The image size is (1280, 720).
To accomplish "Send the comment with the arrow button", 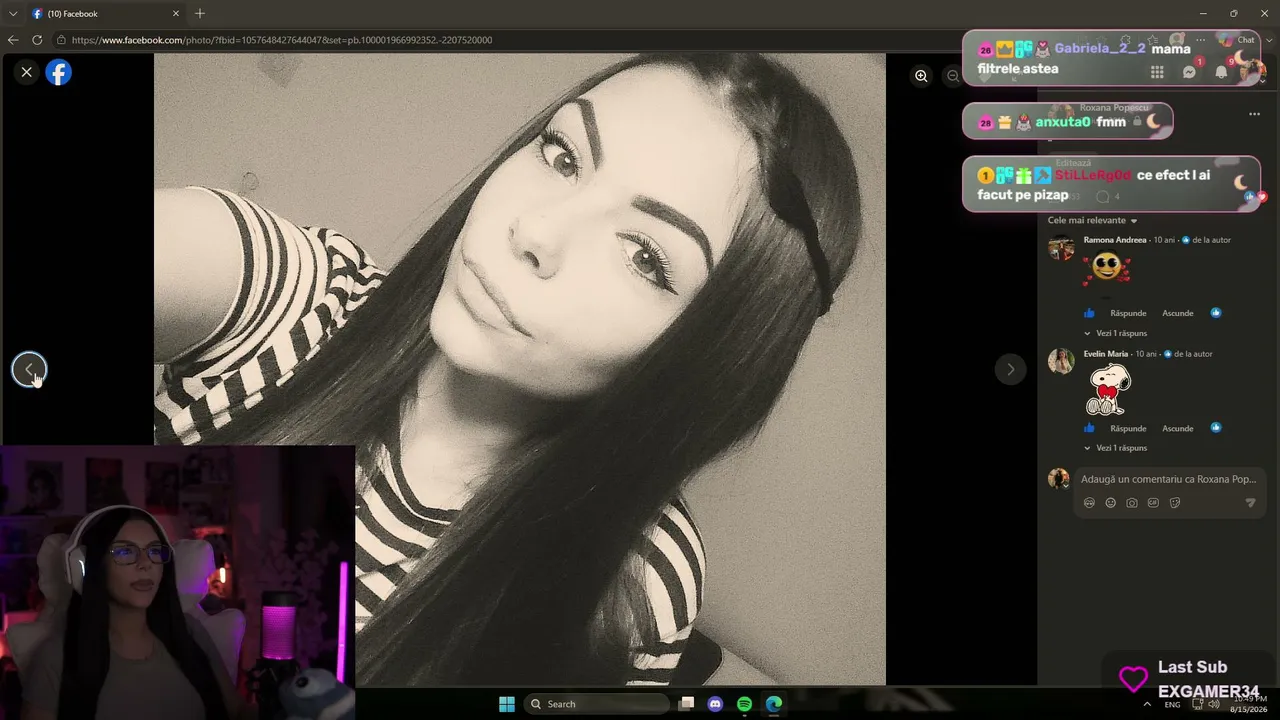I will coord(1250,503).
